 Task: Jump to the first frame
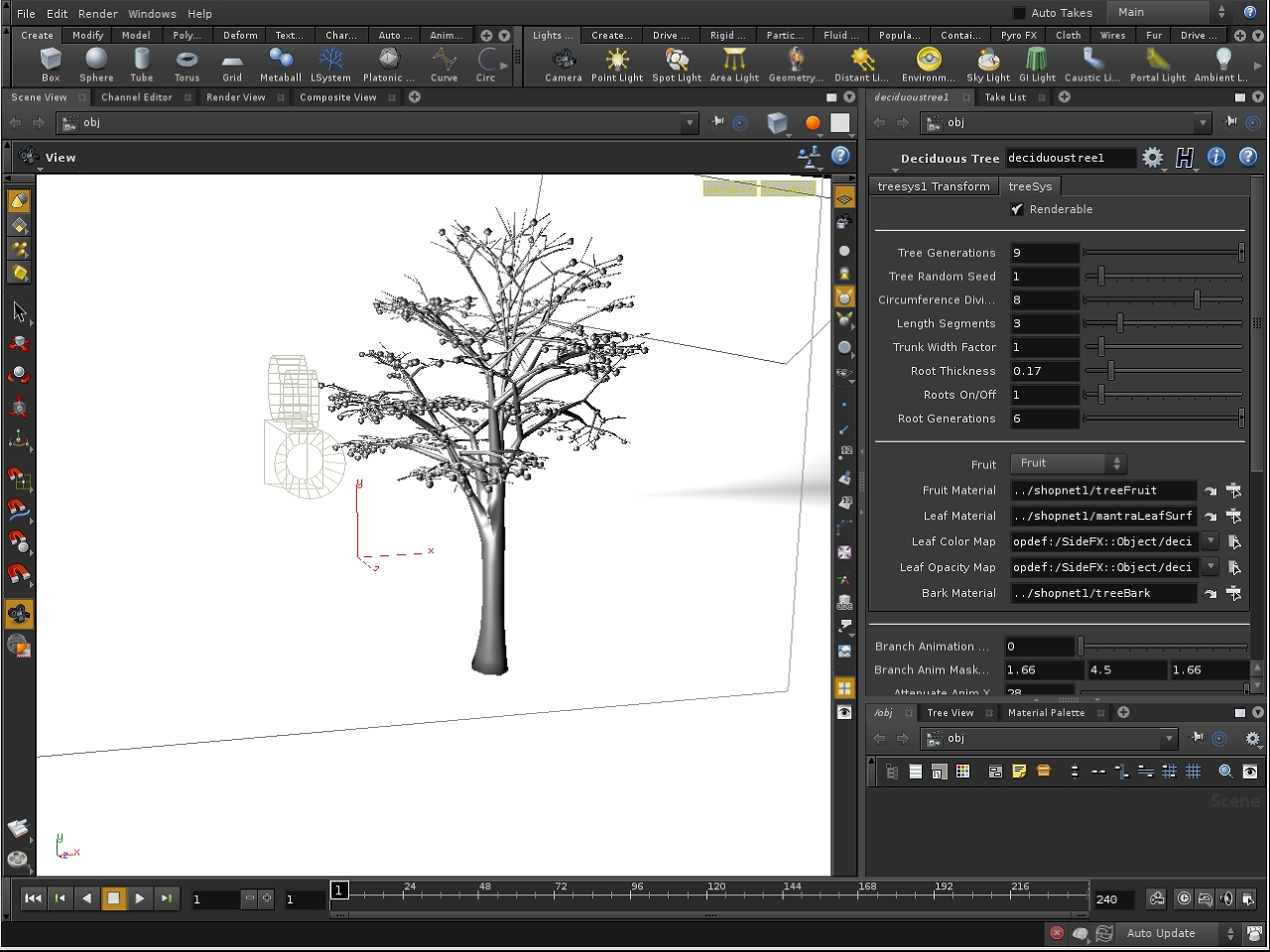pos(33,898)
